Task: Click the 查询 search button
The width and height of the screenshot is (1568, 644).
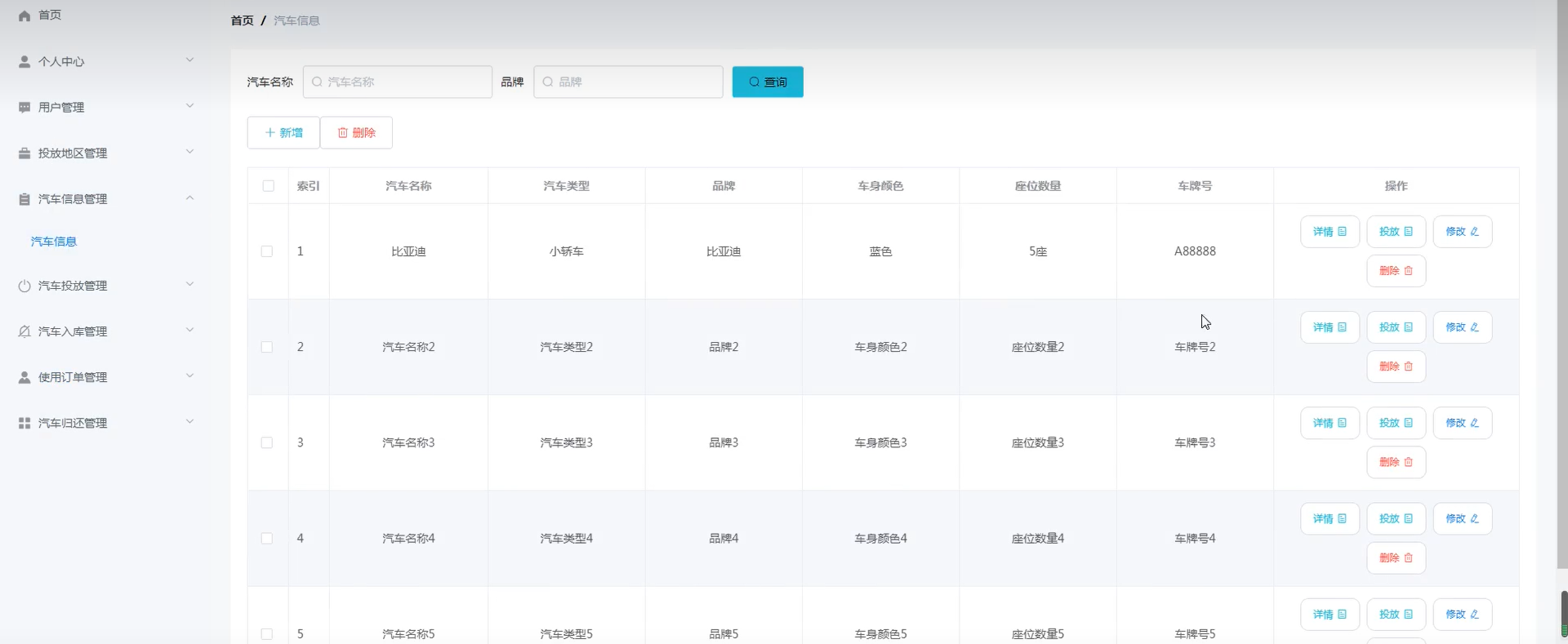Action: coord(768,82)
